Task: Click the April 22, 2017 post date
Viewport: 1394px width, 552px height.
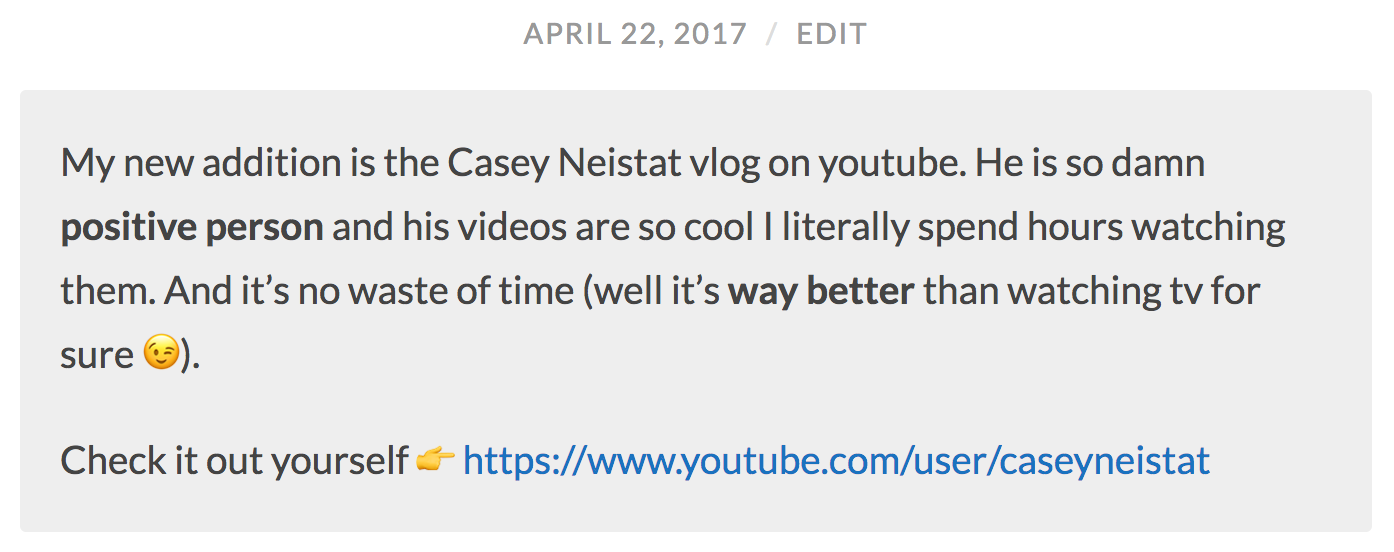Action: pos(635,34)
